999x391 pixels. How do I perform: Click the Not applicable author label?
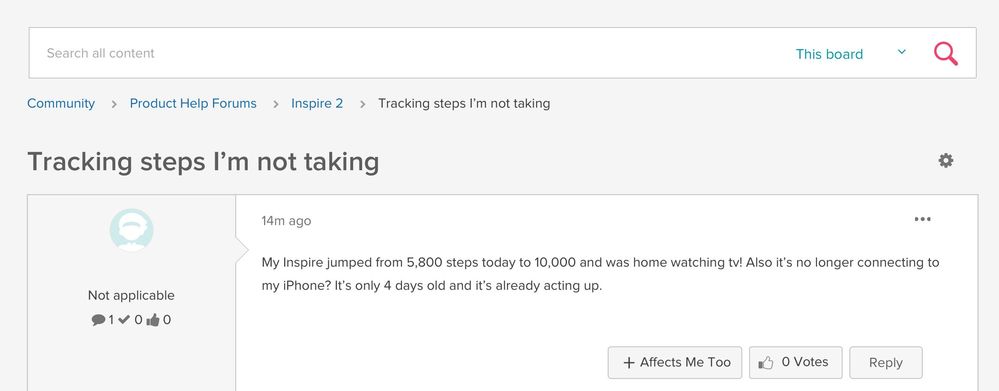131,295
